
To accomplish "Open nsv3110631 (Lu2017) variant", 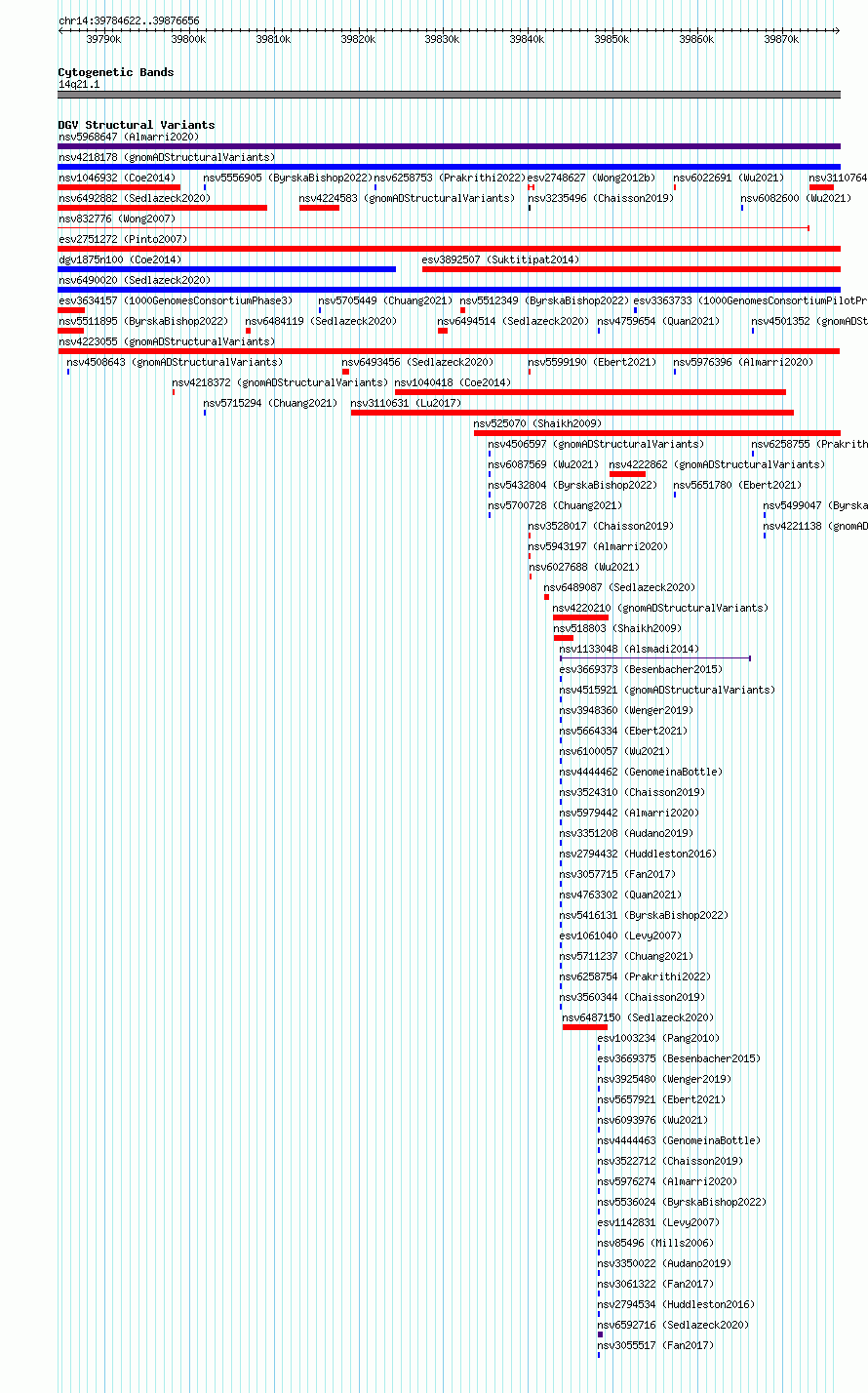I will [x=572, y=413].
